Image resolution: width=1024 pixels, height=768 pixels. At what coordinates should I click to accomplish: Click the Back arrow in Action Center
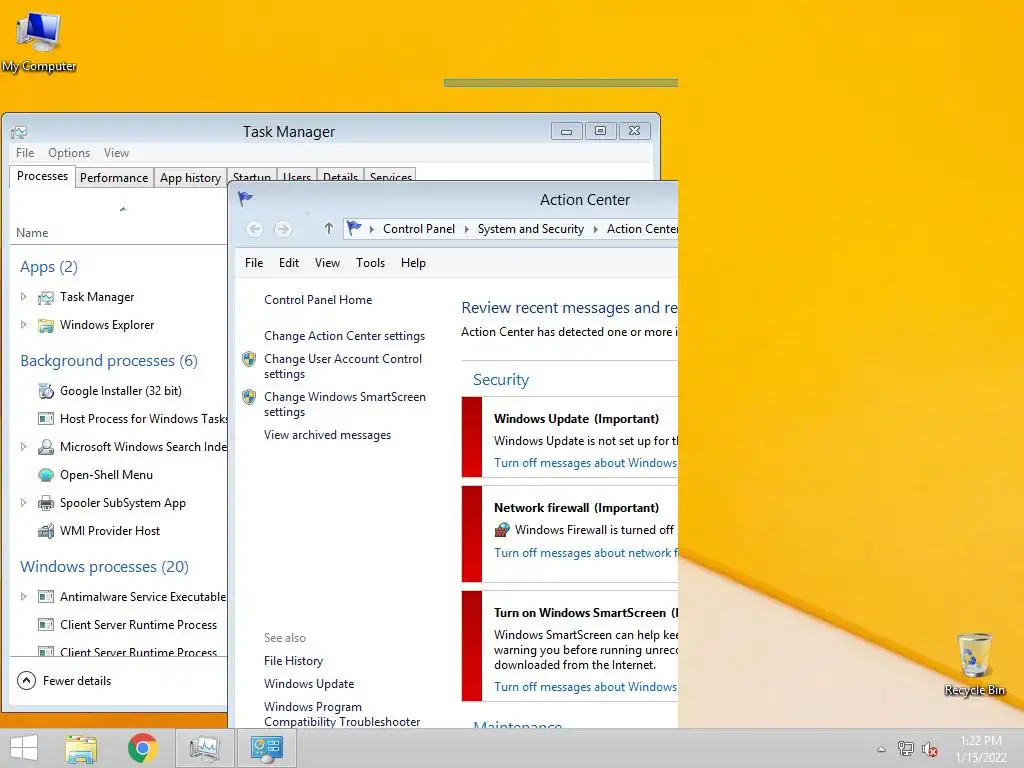pos(255,229)
